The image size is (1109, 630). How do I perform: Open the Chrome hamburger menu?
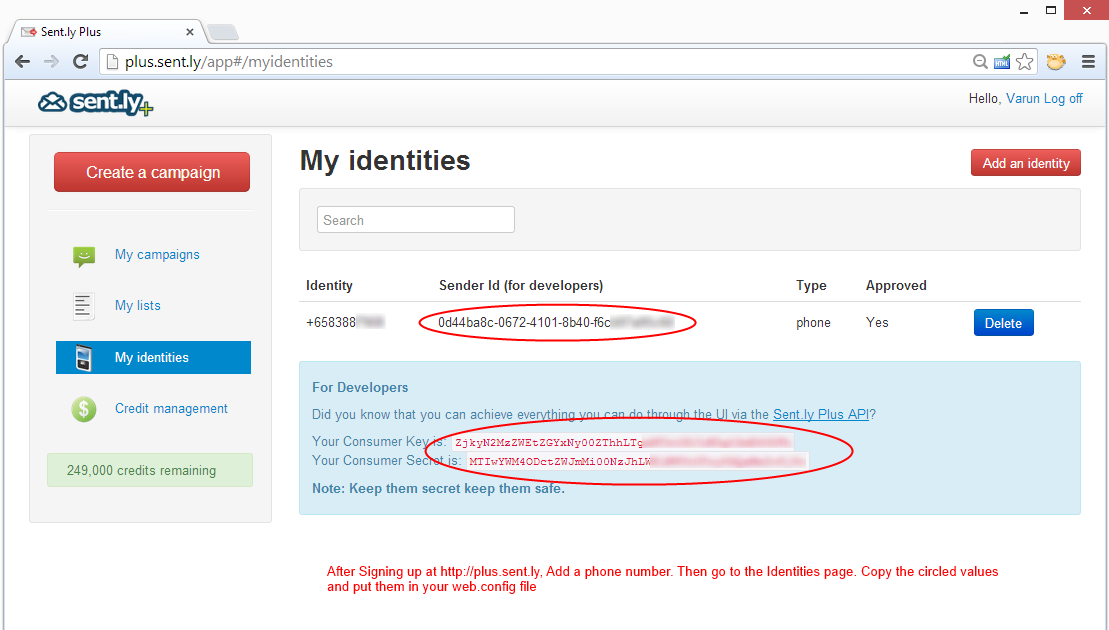[x=1088, y=62]
